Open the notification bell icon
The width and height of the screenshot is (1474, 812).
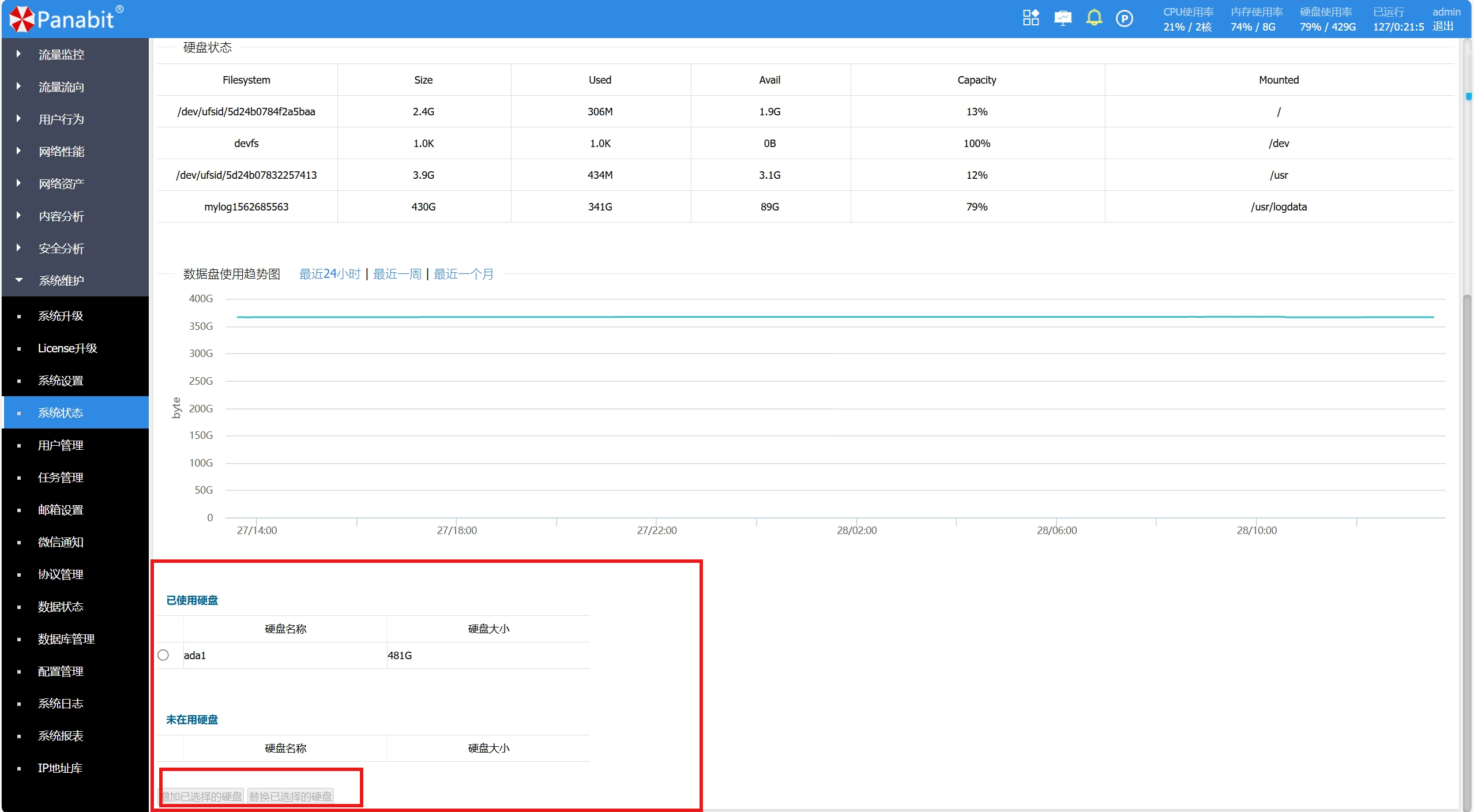tap(1093, 18)
